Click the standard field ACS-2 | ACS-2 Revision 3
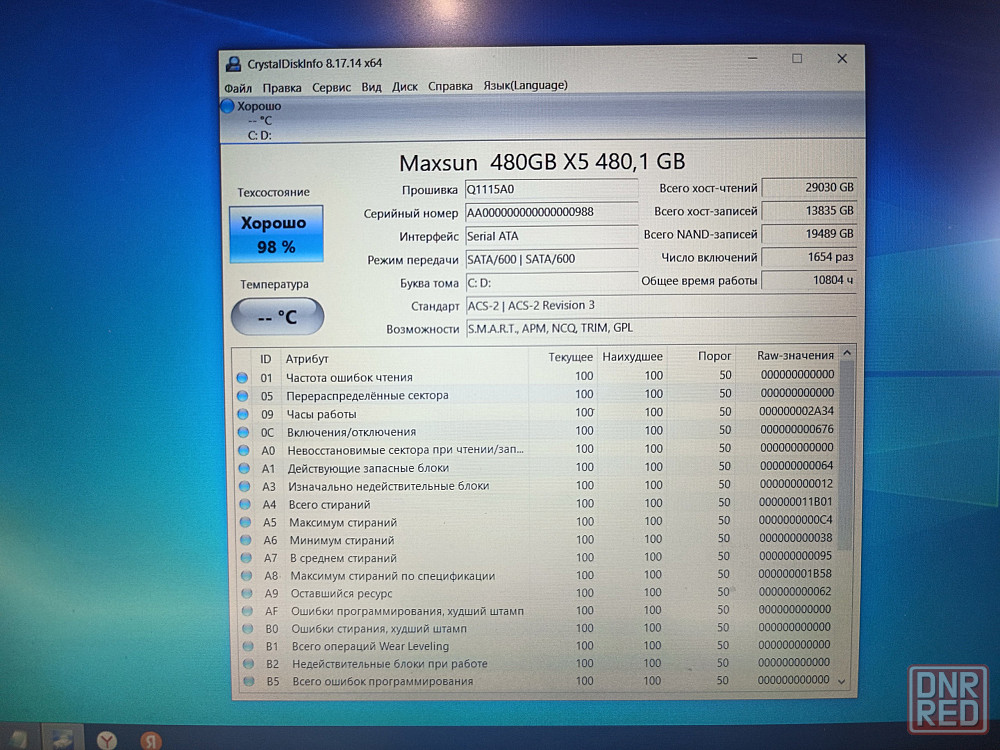This screenshot has width=1000, height=750. (661, 305)
